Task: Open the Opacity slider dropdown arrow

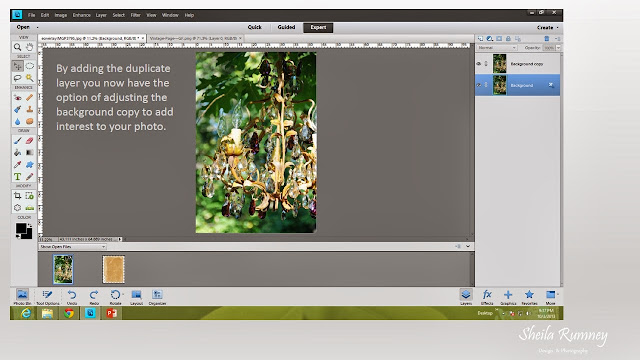Action: click(558, 48)
